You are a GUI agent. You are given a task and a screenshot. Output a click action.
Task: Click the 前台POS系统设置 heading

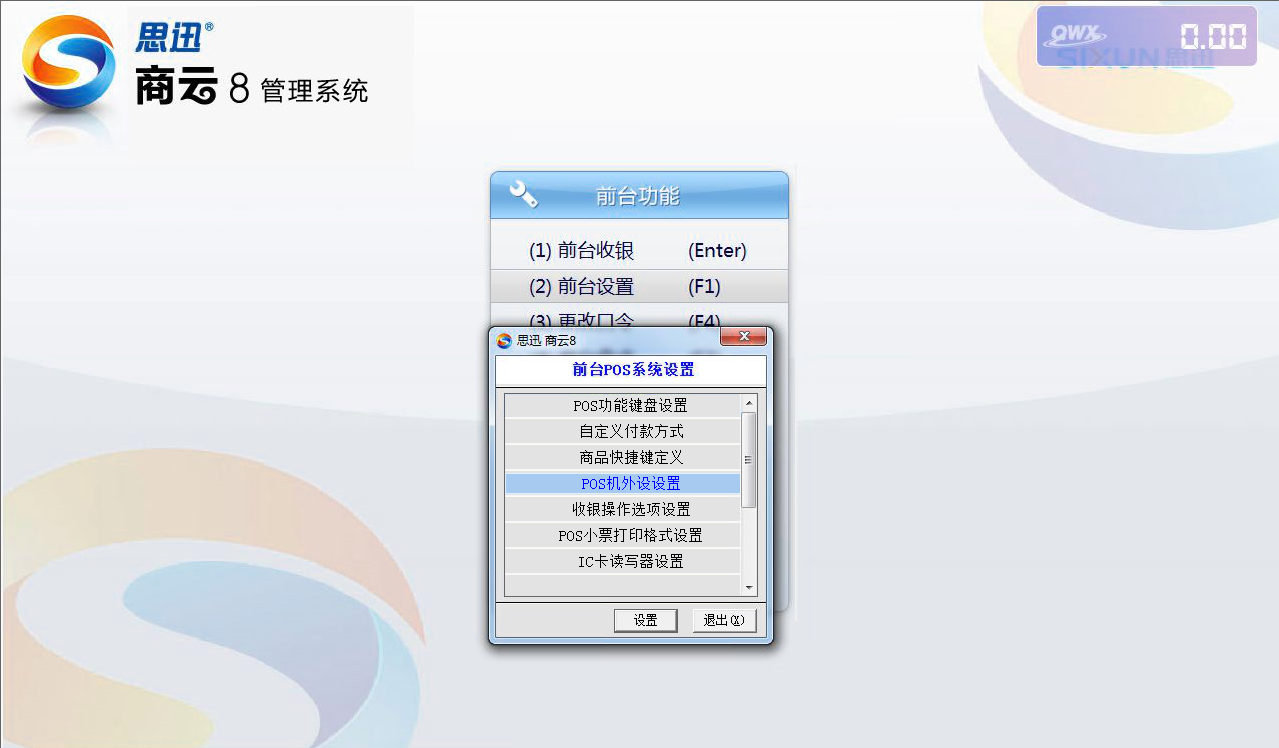632,370
